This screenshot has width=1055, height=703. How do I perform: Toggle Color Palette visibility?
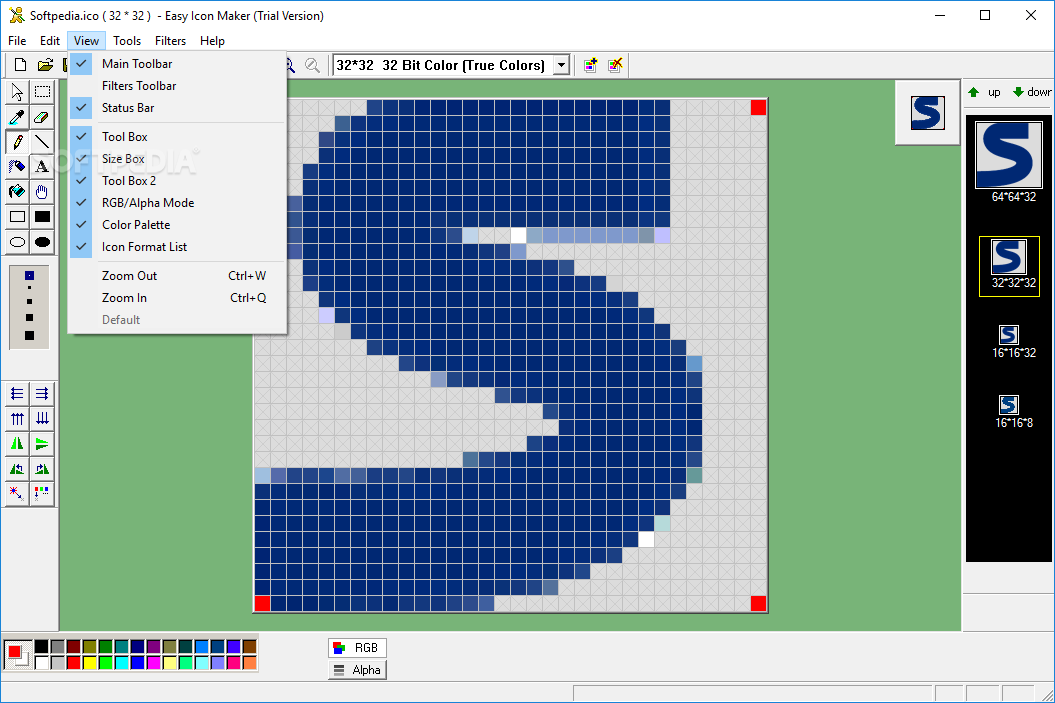click(x=178, y=225)
